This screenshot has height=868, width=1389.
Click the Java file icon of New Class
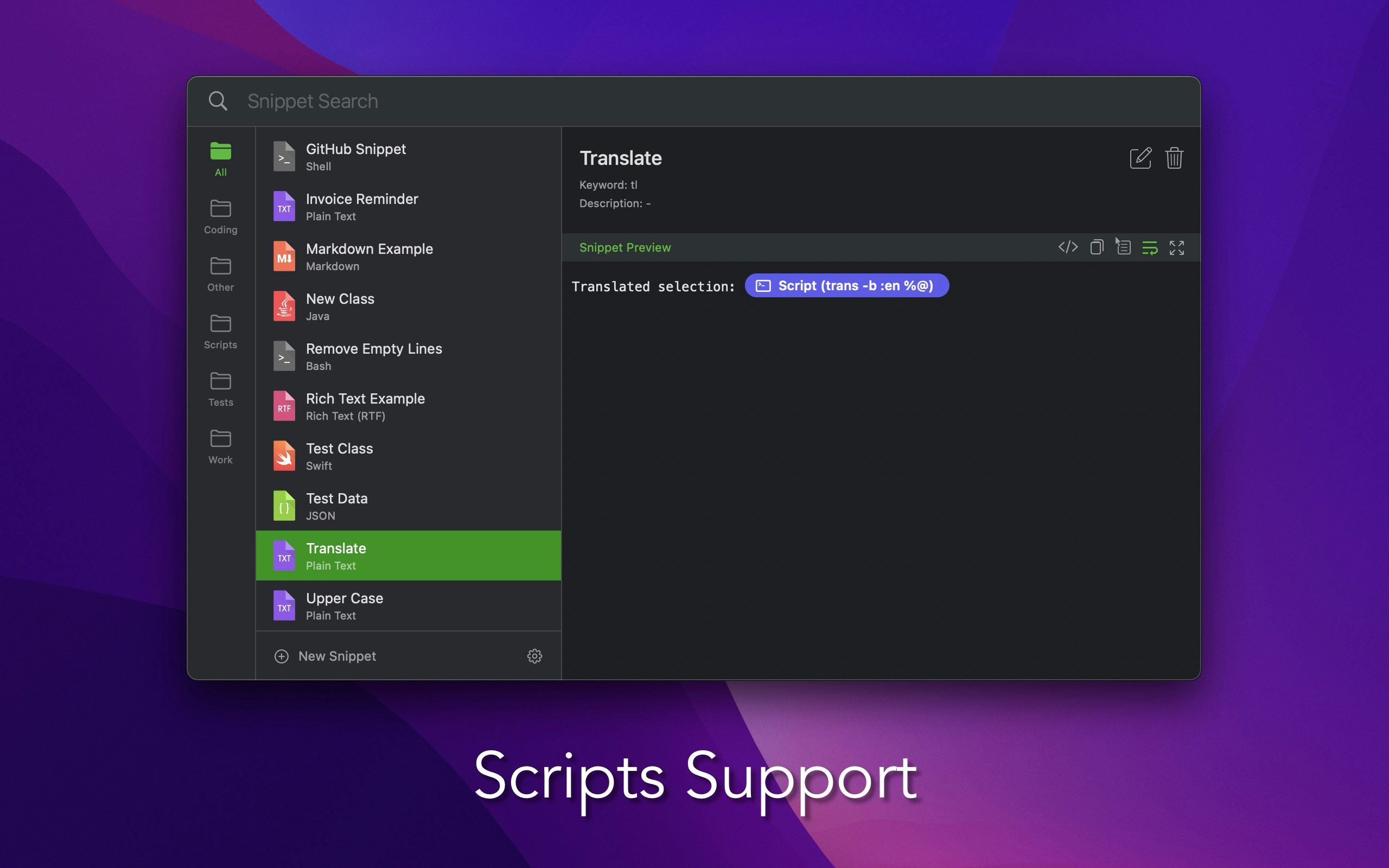(284, 307)
